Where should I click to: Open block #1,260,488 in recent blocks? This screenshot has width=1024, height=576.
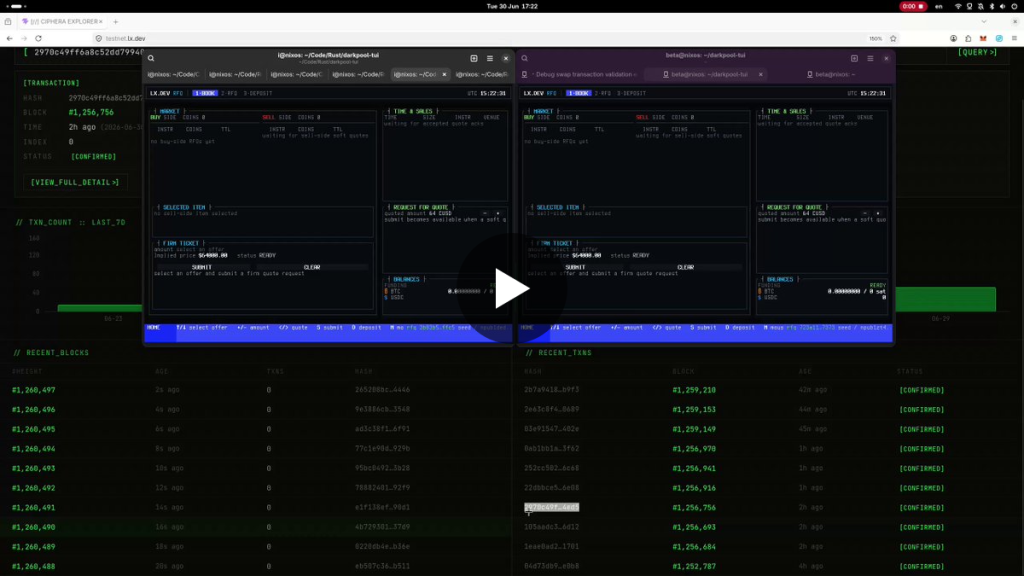coord(33,566)
